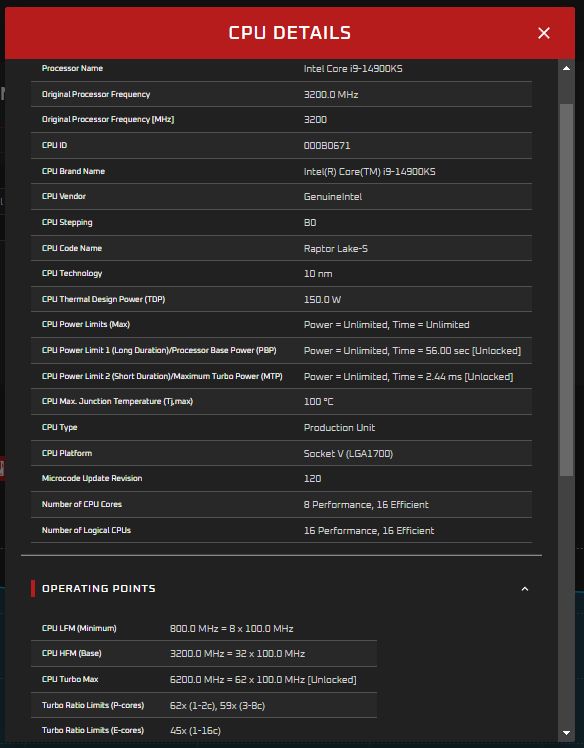Select the Power Limit 1 value with 56.00 sec
The width and height of the screenshot is (584, 748).
(x=412, y=351)
